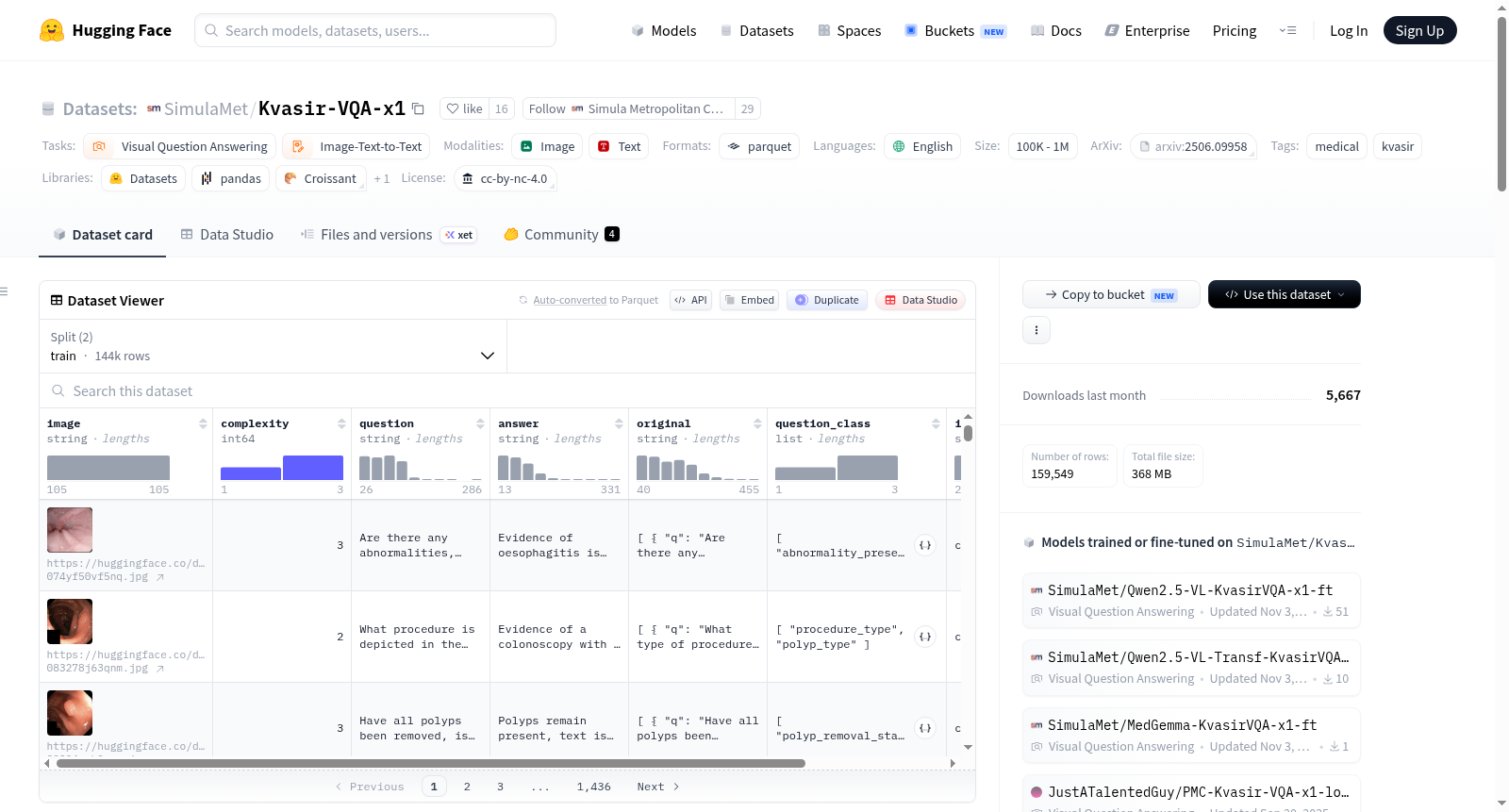
Task: Click the Visual Question Answering task tag
Action: [180, 146]
